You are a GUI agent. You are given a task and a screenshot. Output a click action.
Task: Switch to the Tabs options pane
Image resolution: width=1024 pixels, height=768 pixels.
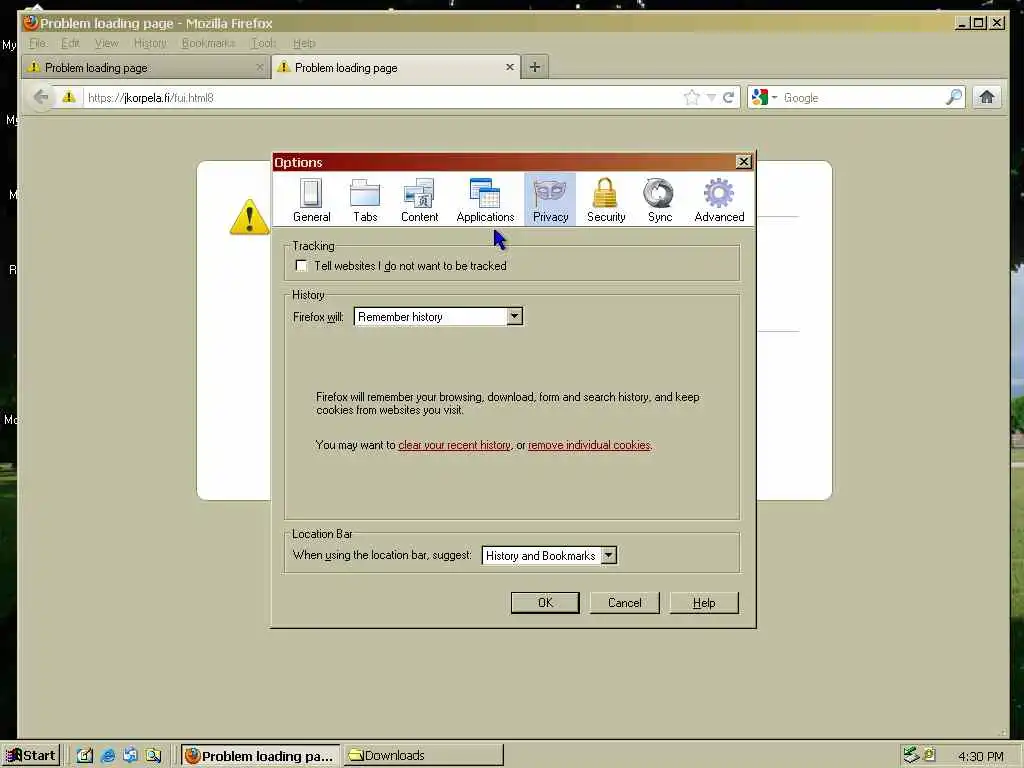(365, 200)
